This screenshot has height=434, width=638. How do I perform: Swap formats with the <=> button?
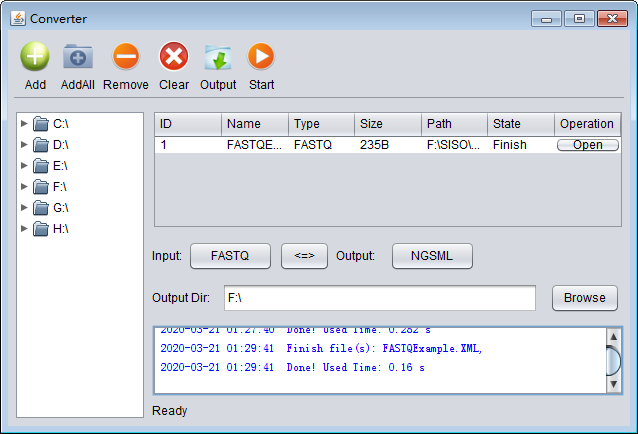tap(304, 256)
